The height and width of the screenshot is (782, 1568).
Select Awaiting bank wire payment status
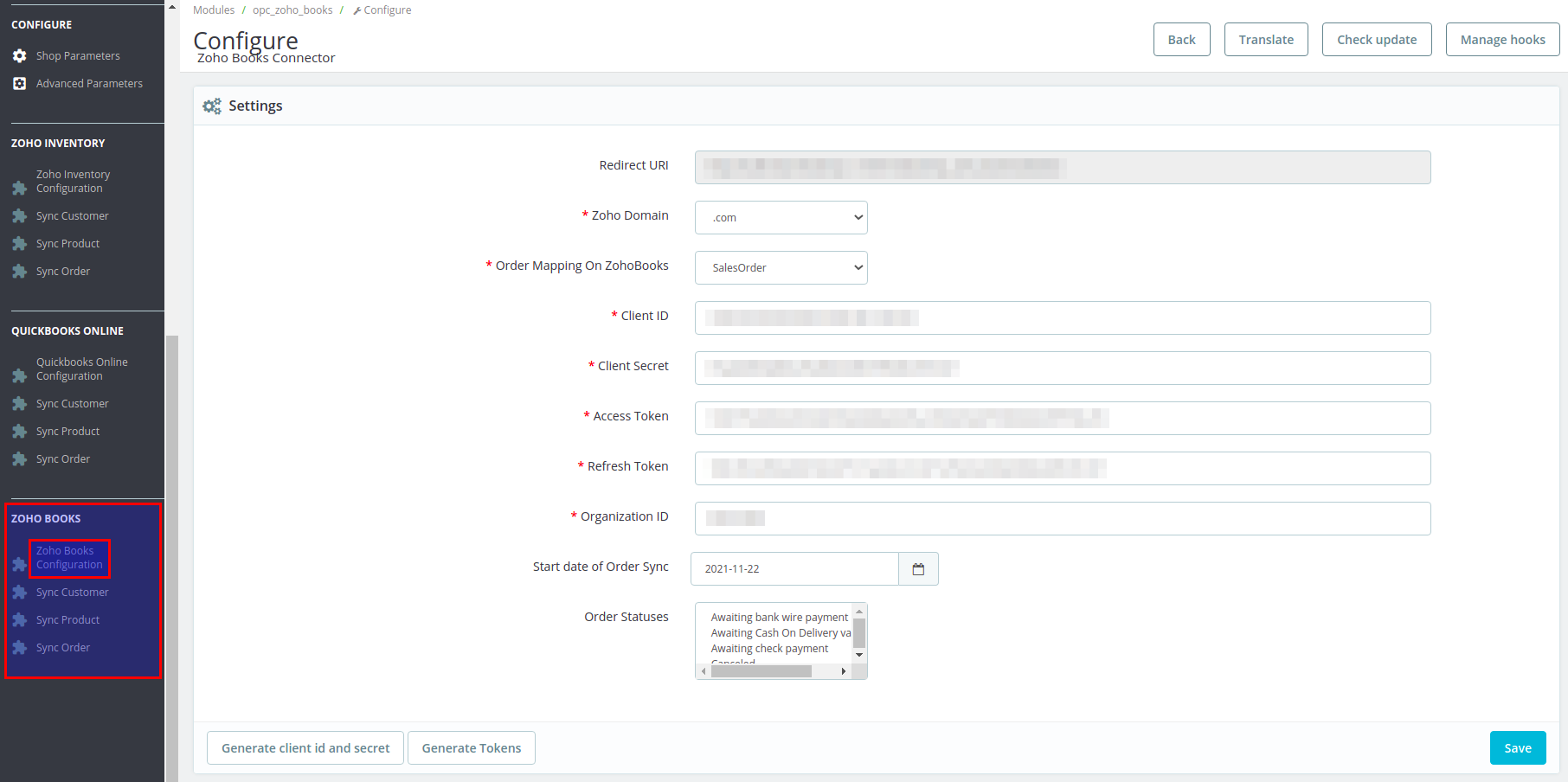pyautogui.click(x=780, y=618)
